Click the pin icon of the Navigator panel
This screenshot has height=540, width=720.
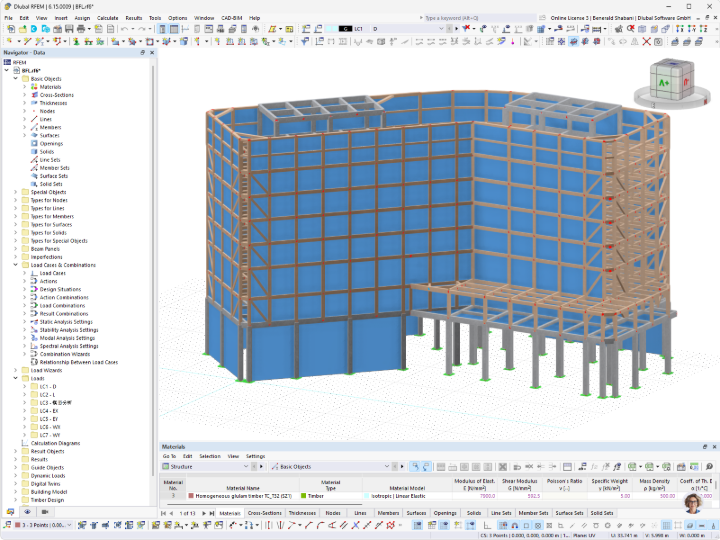tap(142, 53)
